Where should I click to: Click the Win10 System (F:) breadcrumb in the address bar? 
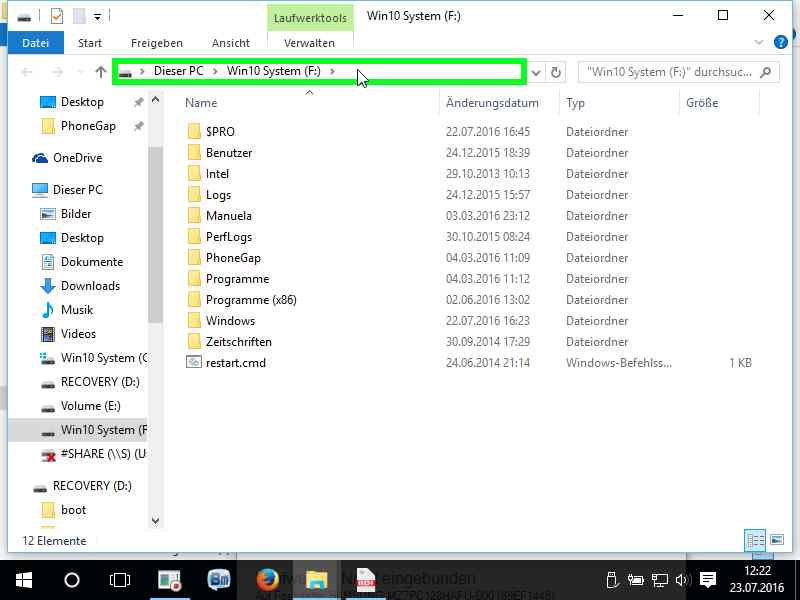[x=273, y=71]
